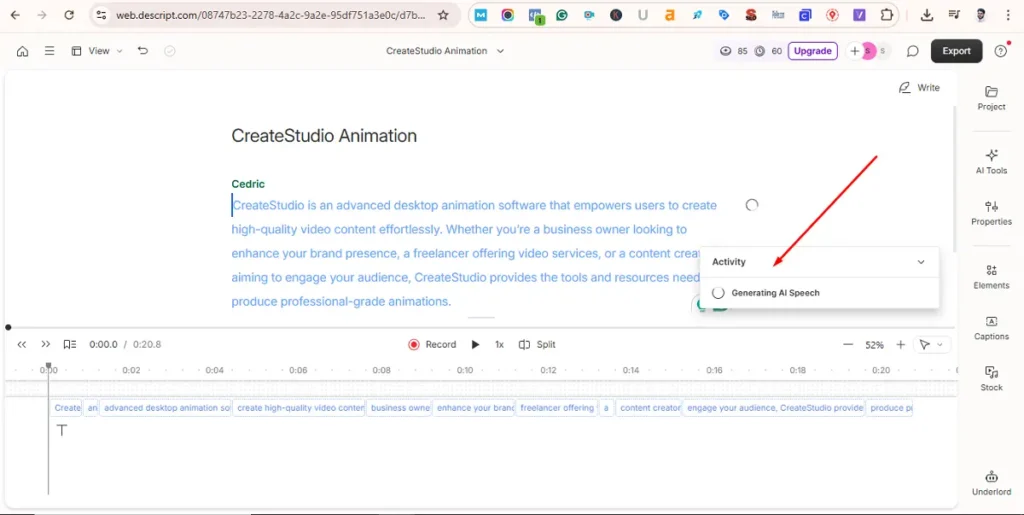Click the Write button

click(919, 87)
